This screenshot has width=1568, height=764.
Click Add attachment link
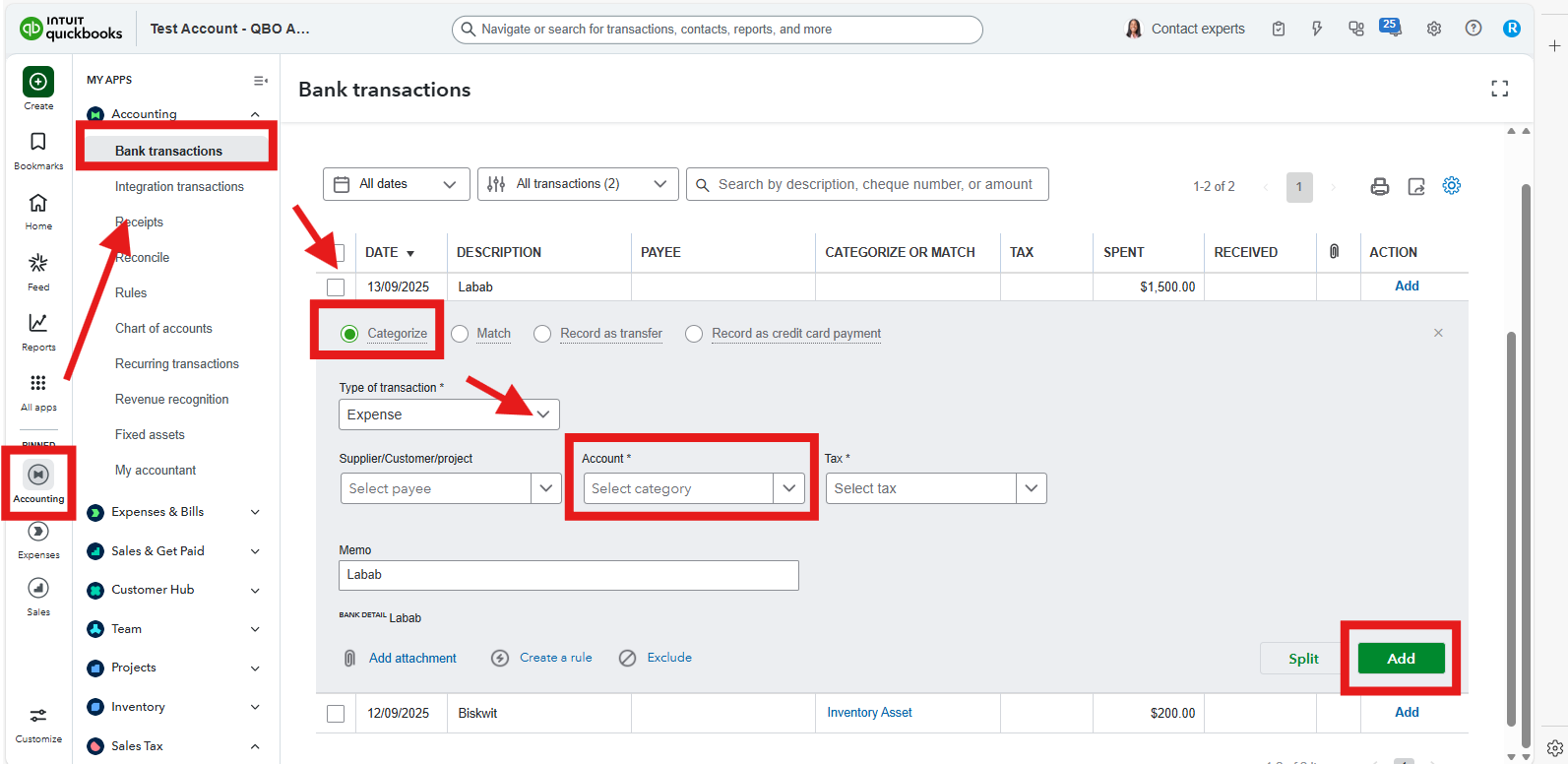point(412,658)
